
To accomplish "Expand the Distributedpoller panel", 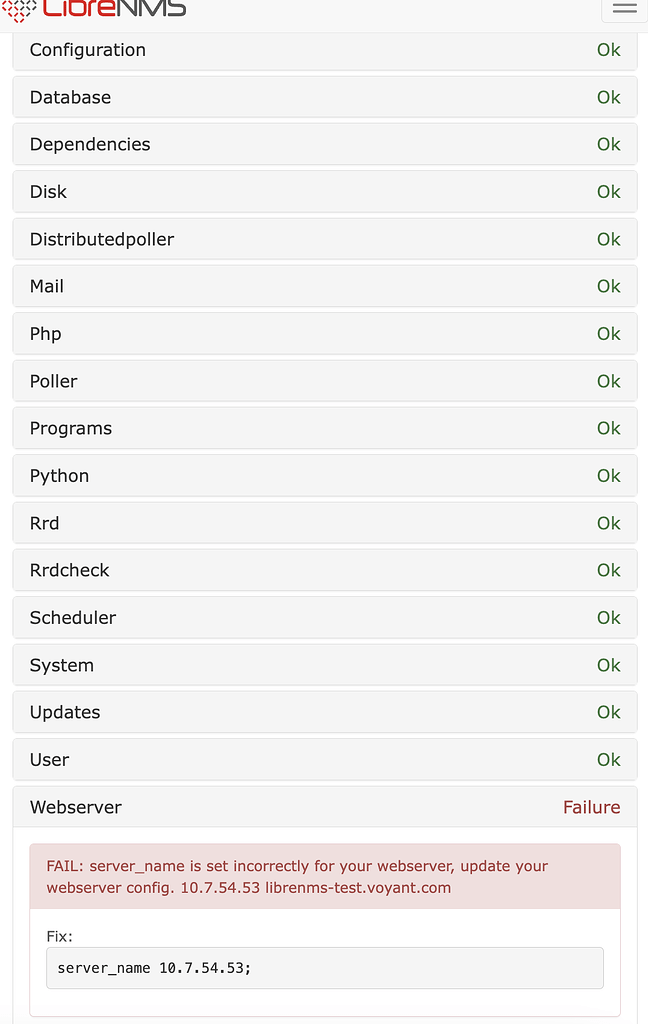I will coord(324,239).
